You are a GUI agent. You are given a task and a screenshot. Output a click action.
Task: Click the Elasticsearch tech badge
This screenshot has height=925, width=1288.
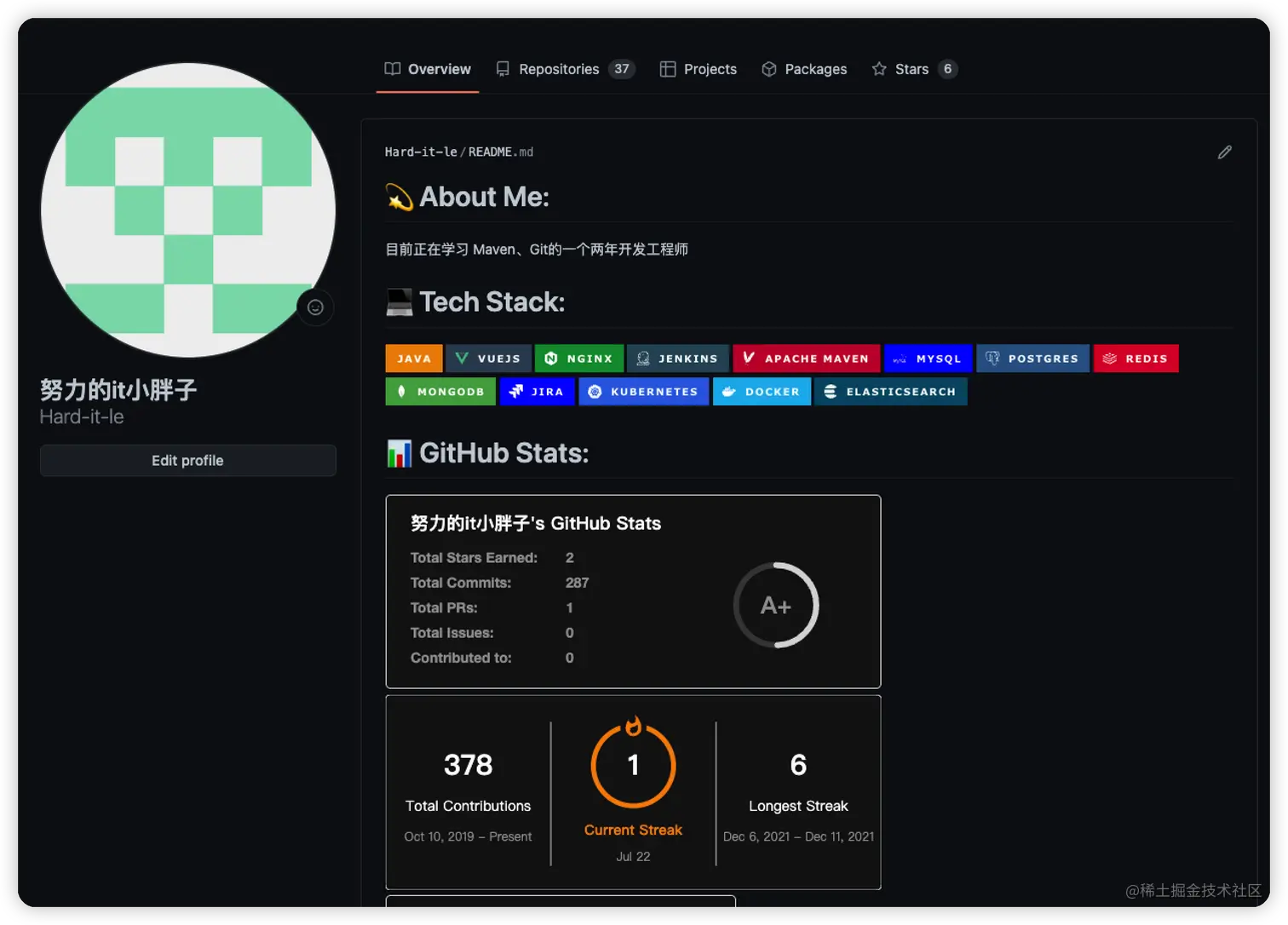click(x=891, y=392)
